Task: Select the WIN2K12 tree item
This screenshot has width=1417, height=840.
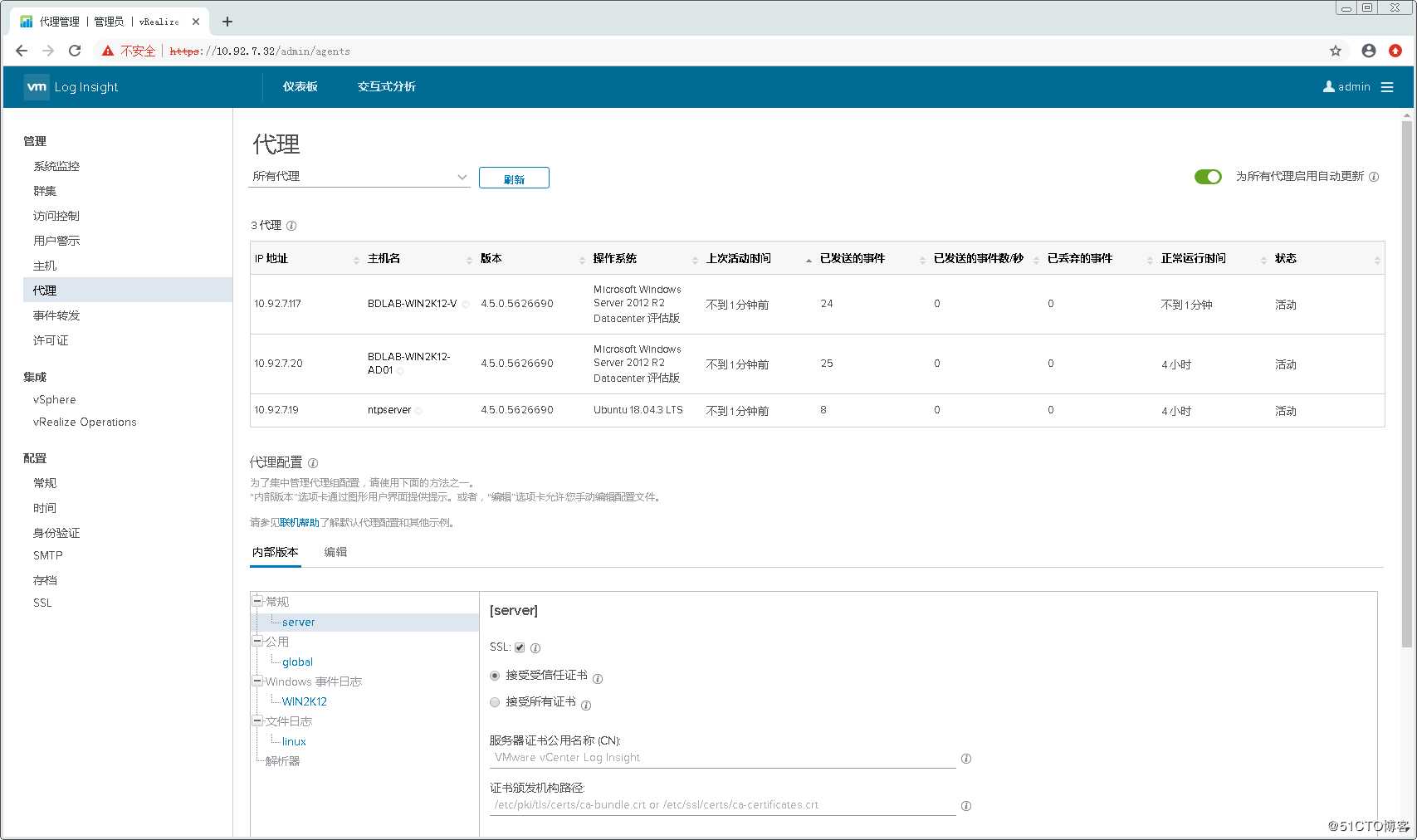Action: point(305,701)
